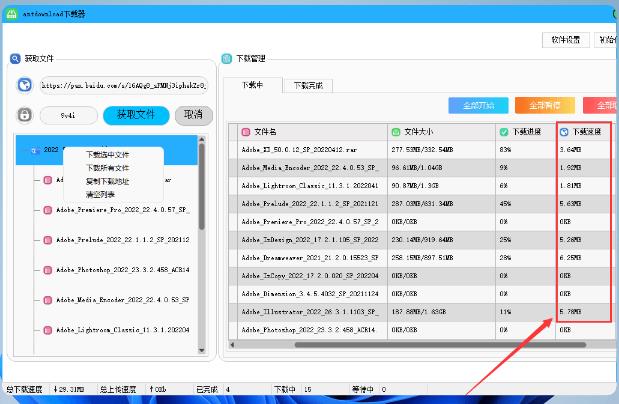Click the orange 全部暂停 button

[x=544, y=105]
